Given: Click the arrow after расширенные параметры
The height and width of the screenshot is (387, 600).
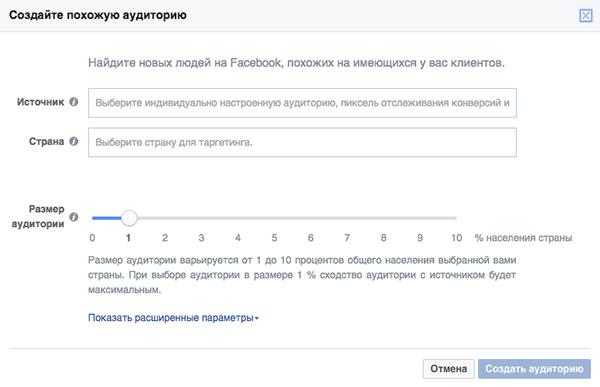Looking at the screenshot, I should point(257,318).
